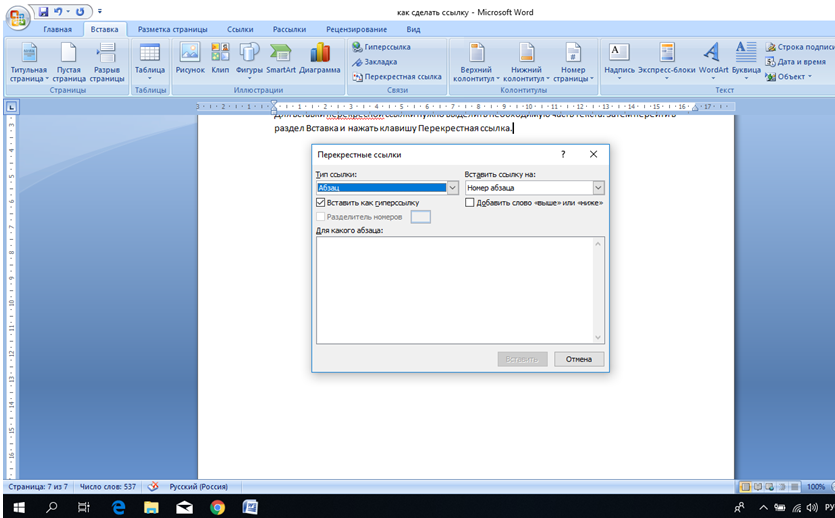Open the Рассылки tab
This screenshot has height=518, width=835.
tap(289, 29)
